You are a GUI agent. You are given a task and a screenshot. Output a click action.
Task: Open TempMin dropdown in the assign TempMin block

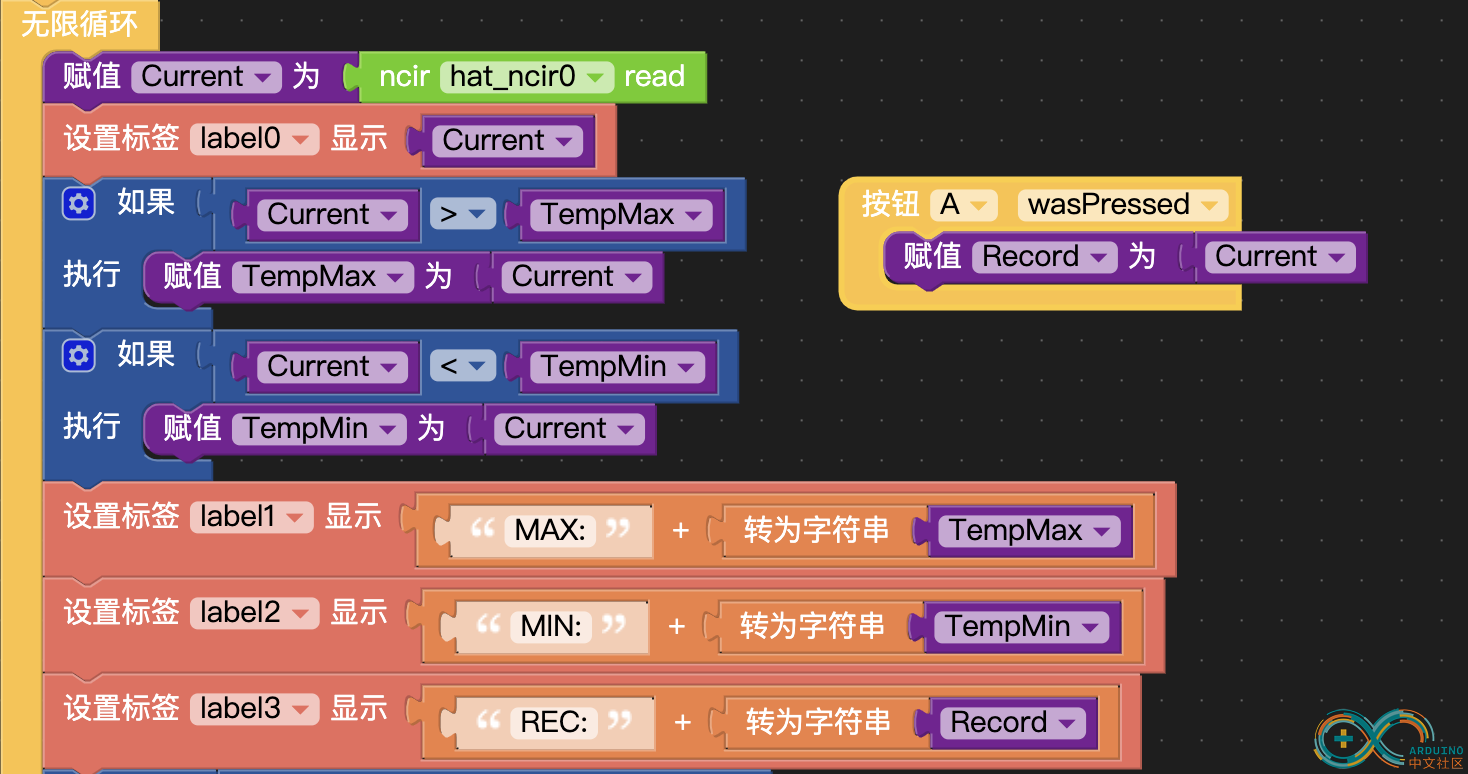click(x=318, y=429)
